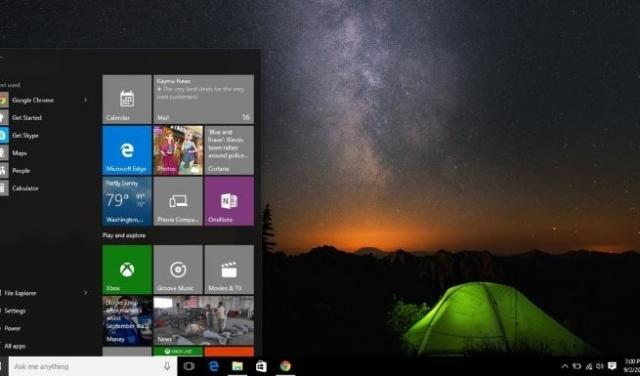The image size is (640, 376).
Task: Open the Movies & TV tile
Action: click(229, 269)
